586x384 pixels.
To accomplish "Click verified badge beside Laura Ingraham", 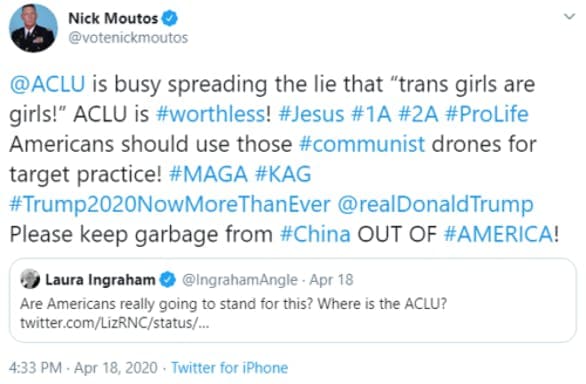I will click(167, 280).
